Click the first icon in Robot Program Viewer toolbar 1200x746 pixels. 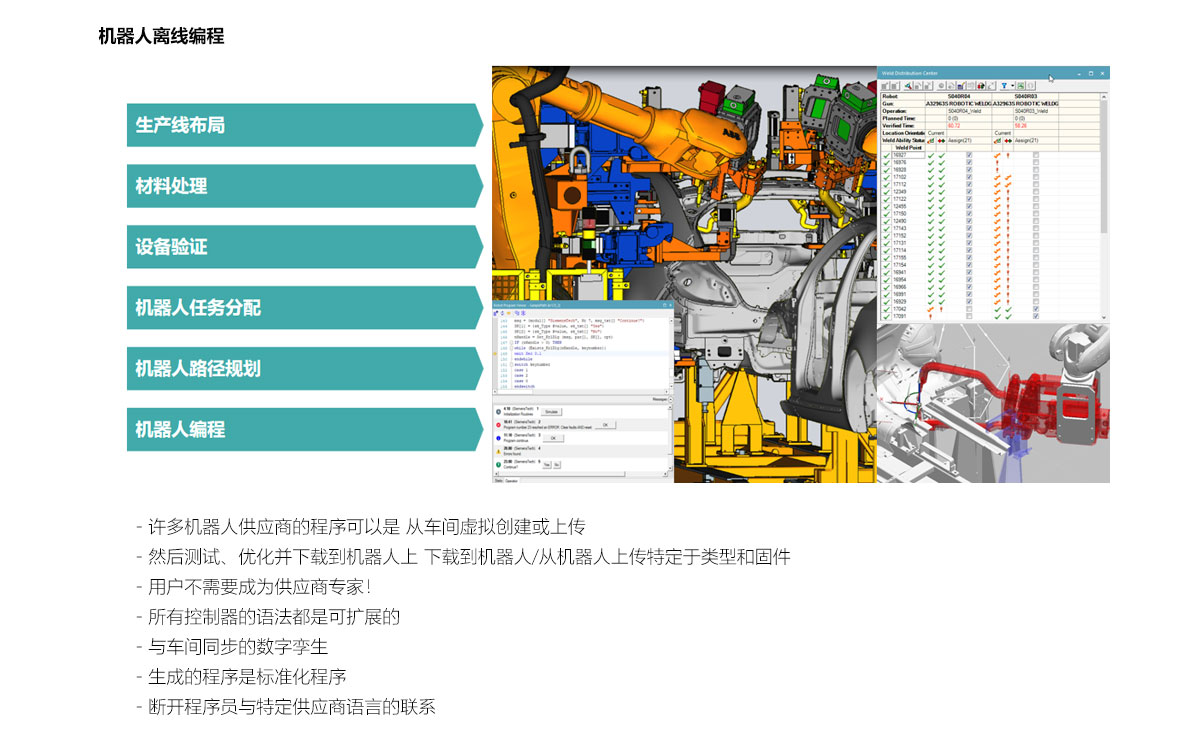(497, 311)
